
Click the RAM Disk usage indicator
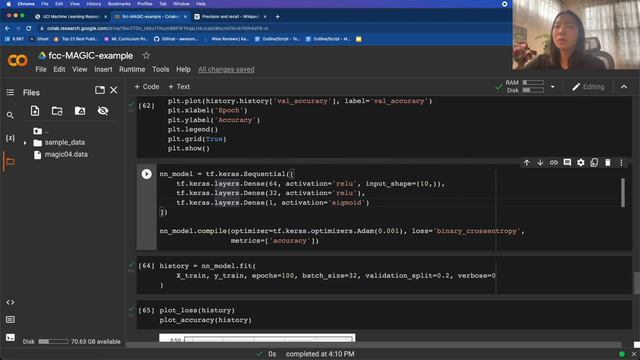(x=524, y=87)
